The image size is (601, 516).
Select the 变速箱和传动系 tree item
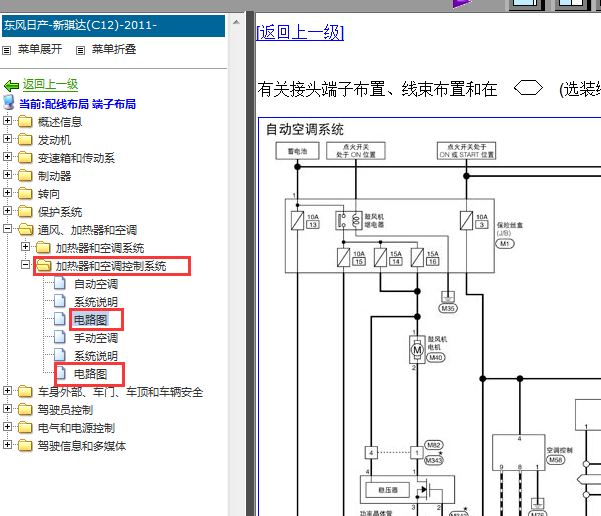pyautogui.click(x=76, y=158)
